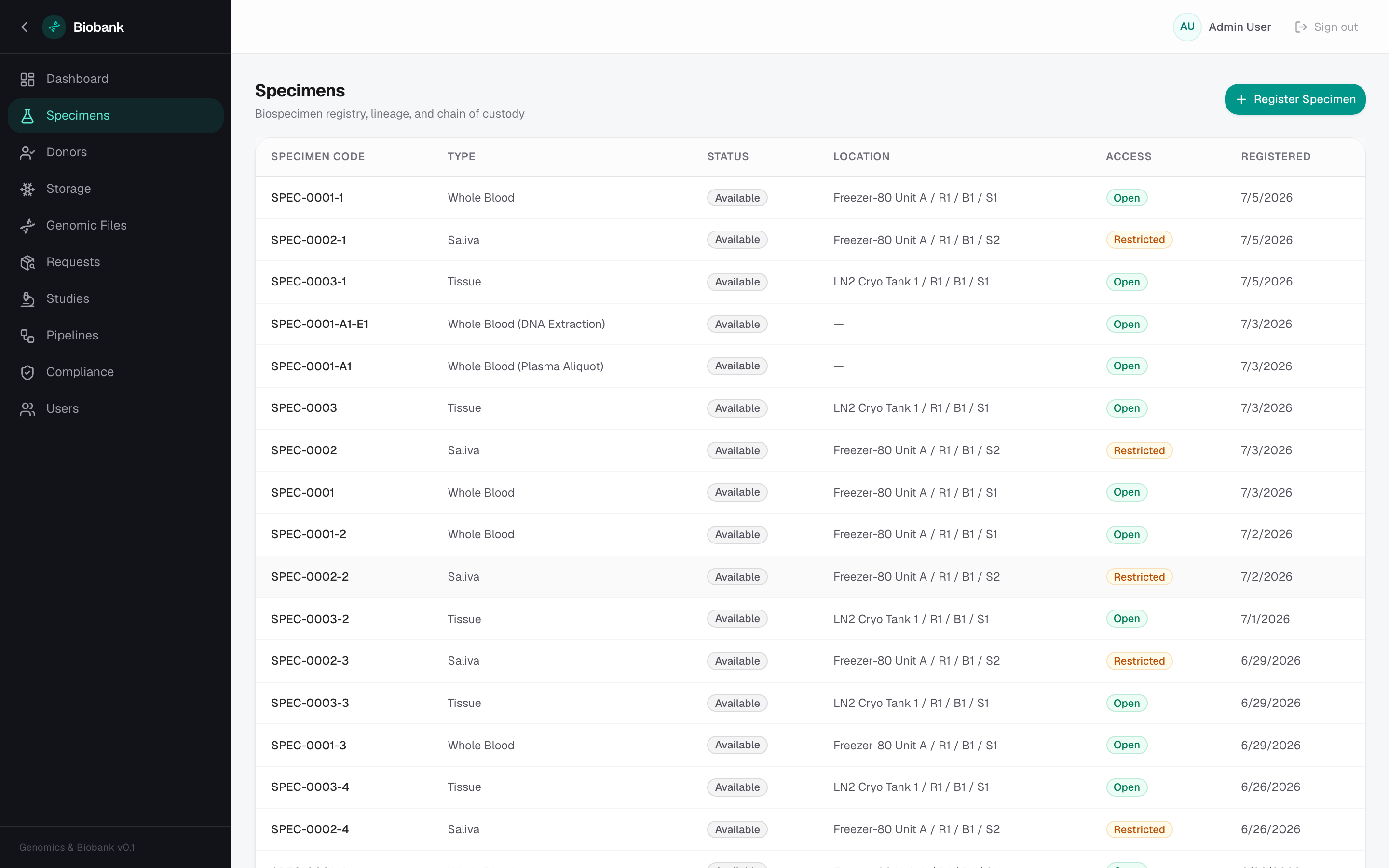Click the Biobank logo icon
Viewport: 1389px width, 868px height.
tap(54, 27)
